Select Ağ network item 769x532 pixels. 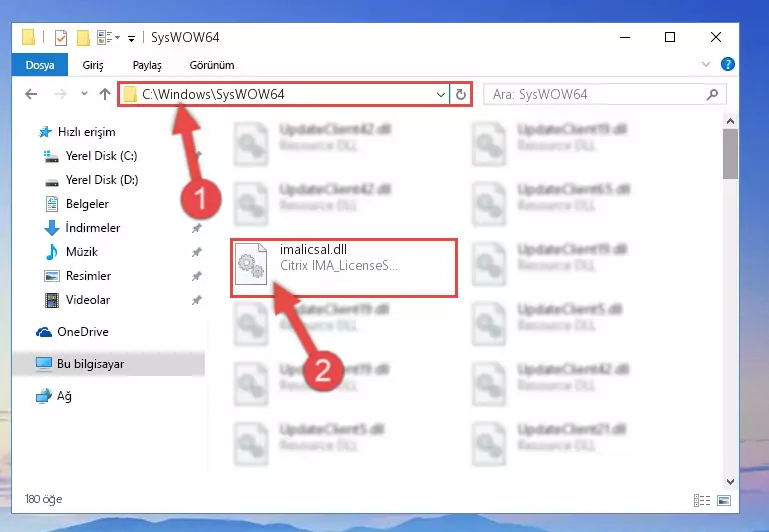click(64, 396)
